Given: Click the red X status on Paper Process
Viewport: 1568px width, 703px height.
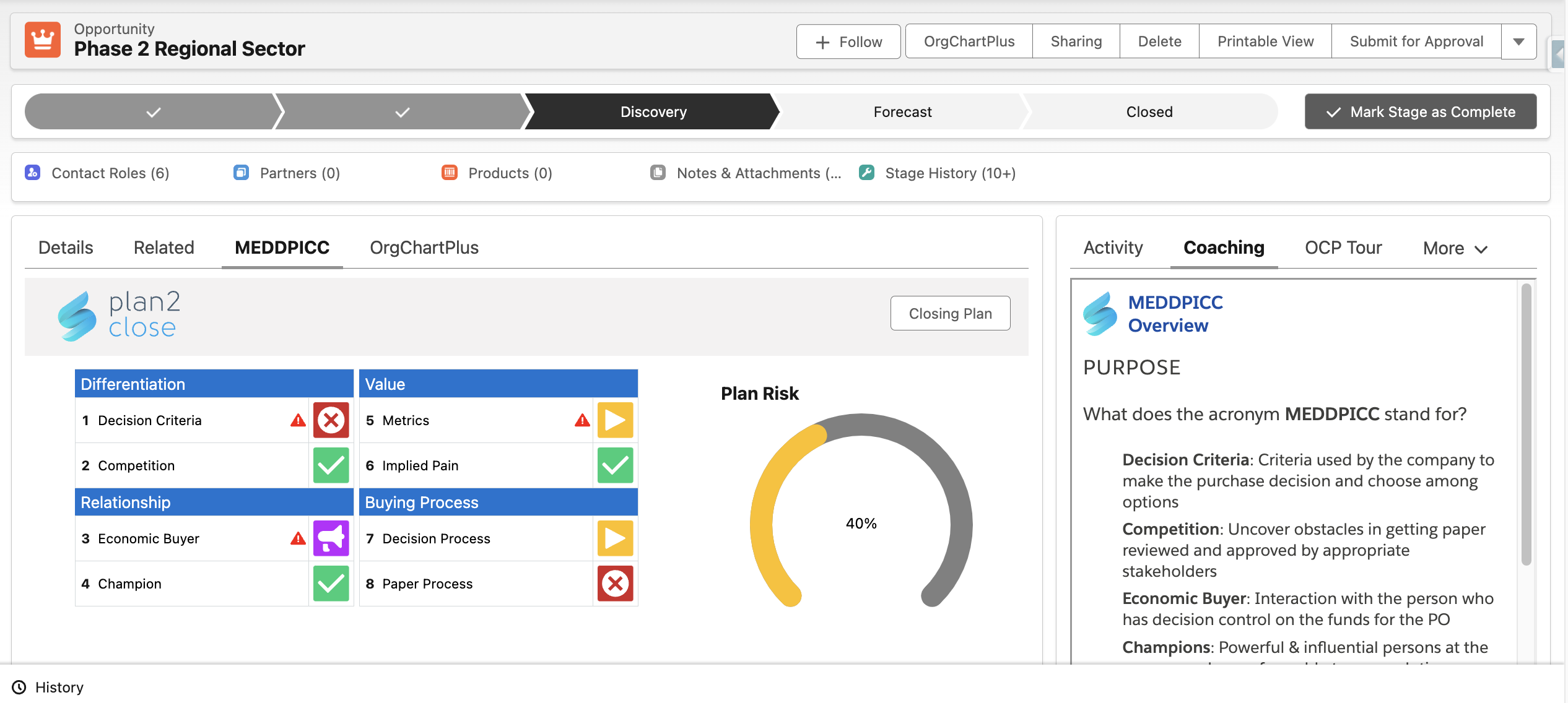Looking at the screenshot, I should coord(615,584).
